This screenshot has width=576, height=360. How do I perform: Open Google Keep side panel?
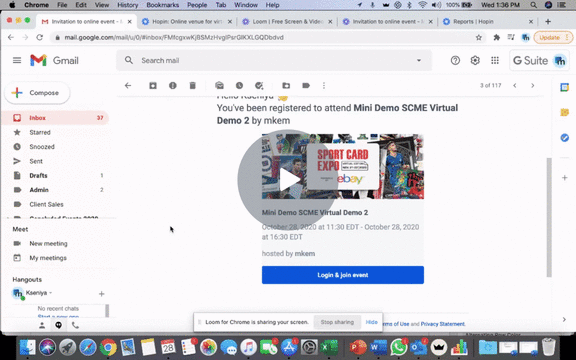tap(565, 112)
